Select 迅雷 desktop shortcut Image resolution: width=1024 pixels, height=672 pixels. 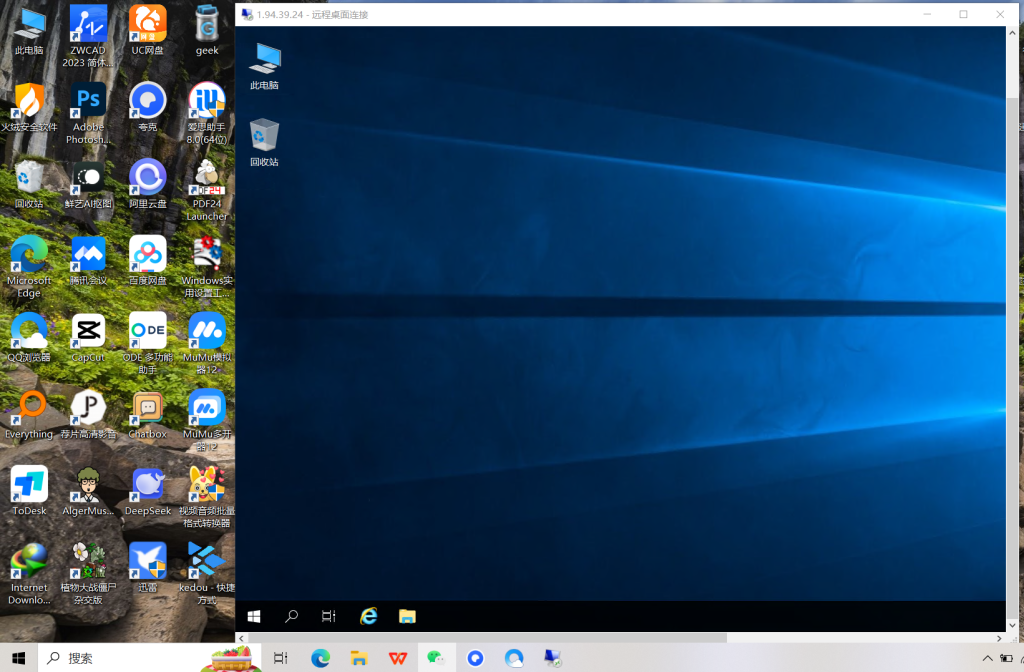148,568
